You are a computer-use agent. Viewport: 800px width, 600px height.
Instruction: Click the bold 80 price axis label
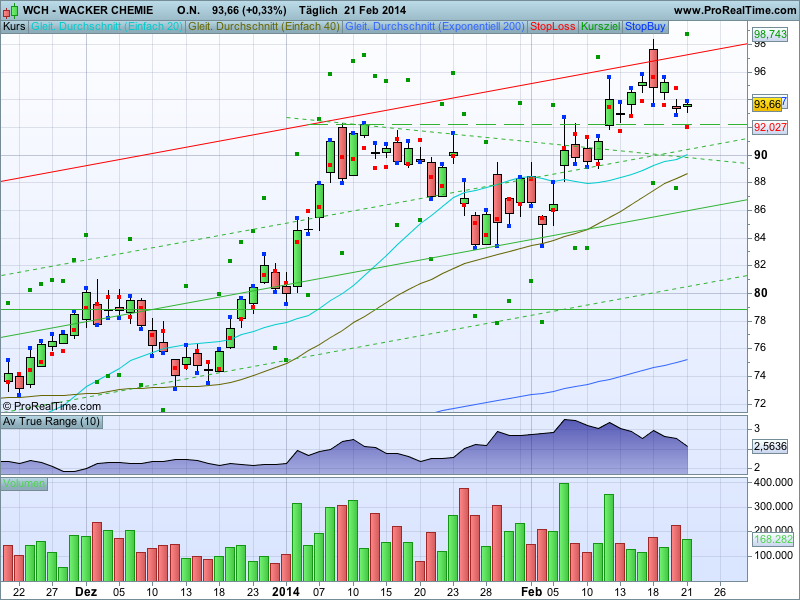(x=760, y=293)
